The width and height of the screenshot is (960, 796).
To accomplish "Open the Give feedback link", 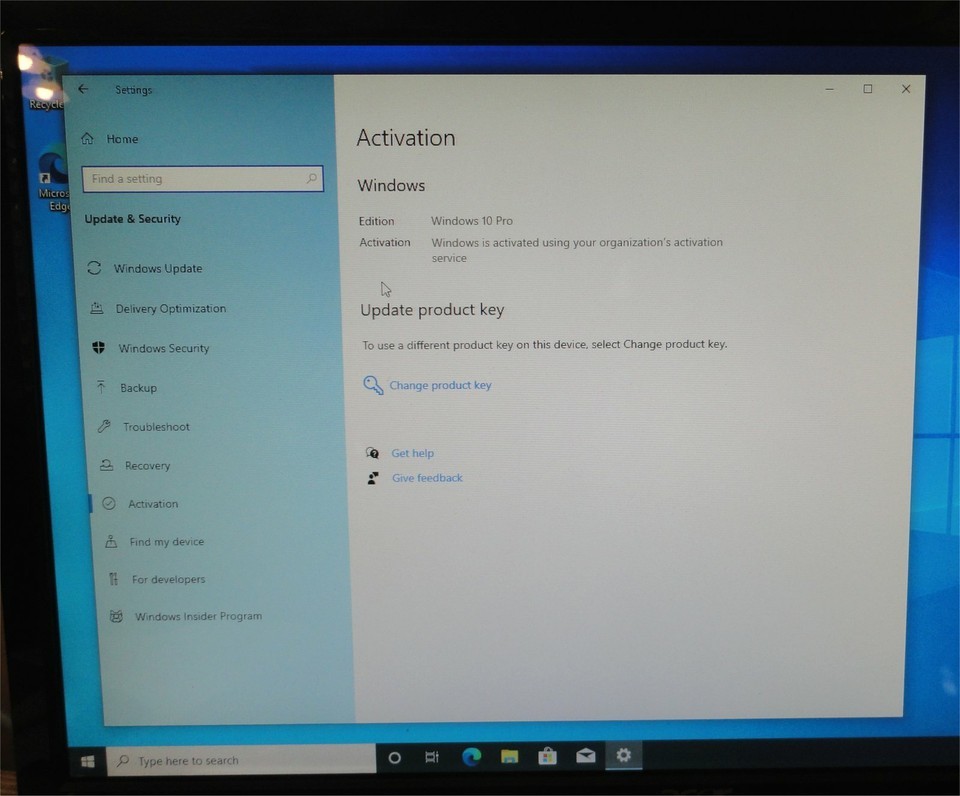I will (427, 478).
